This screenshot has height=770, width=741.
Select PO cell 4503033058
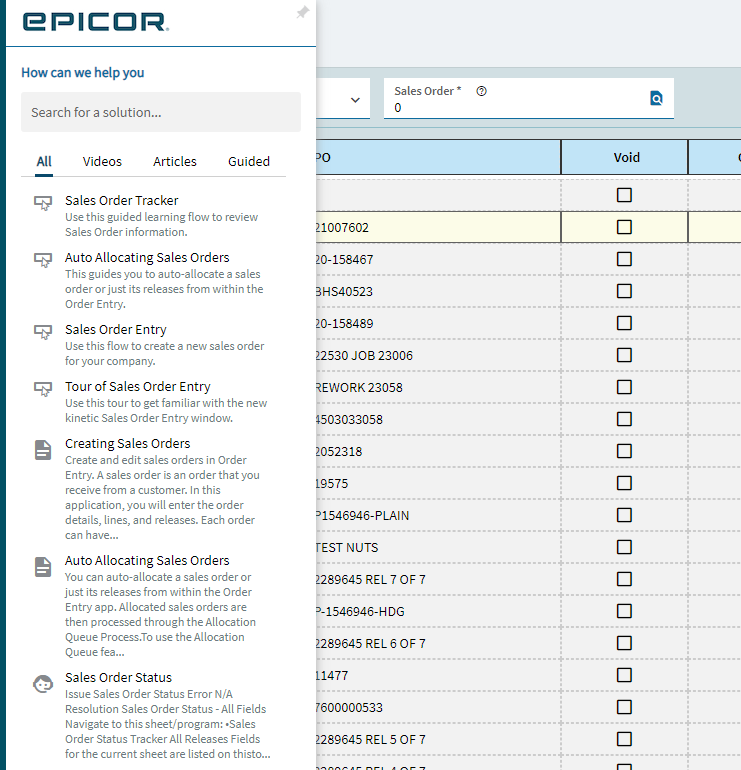(439, 419)
